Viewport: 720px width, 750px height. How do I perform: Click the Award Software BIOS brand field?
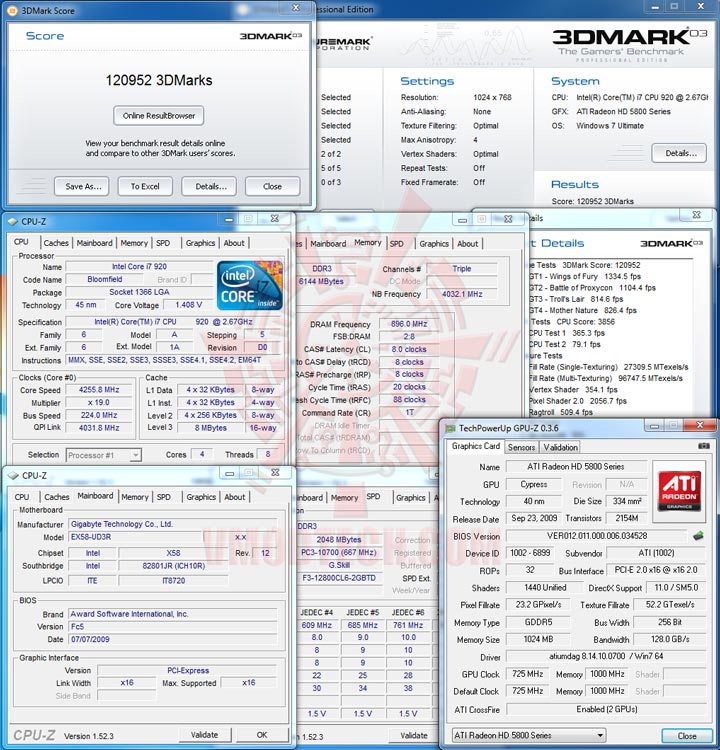[172, 614]
